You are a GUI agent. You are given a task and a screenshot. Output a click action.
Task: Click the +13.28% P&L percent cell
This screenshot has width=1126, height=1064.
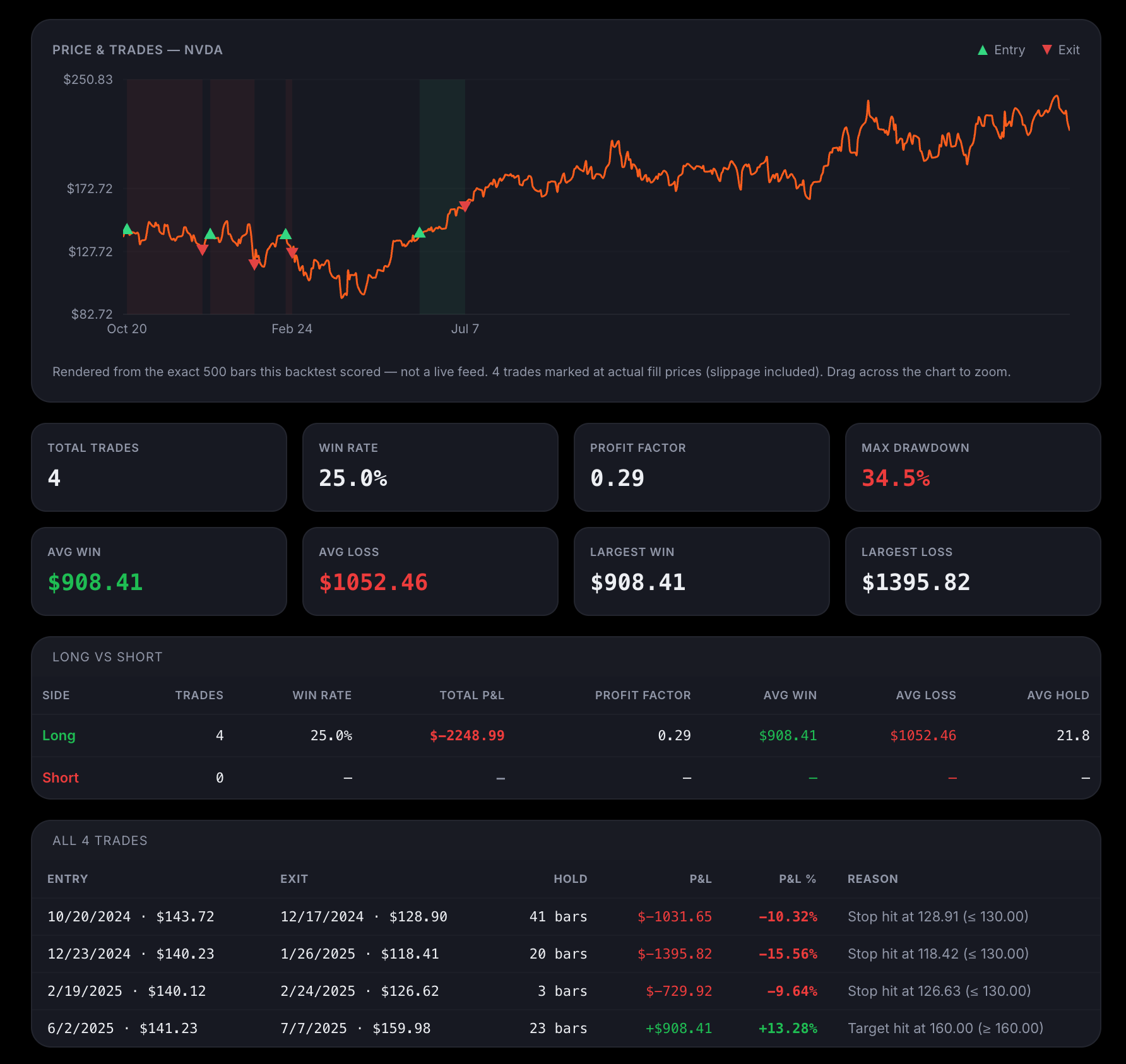[788, 1028]
